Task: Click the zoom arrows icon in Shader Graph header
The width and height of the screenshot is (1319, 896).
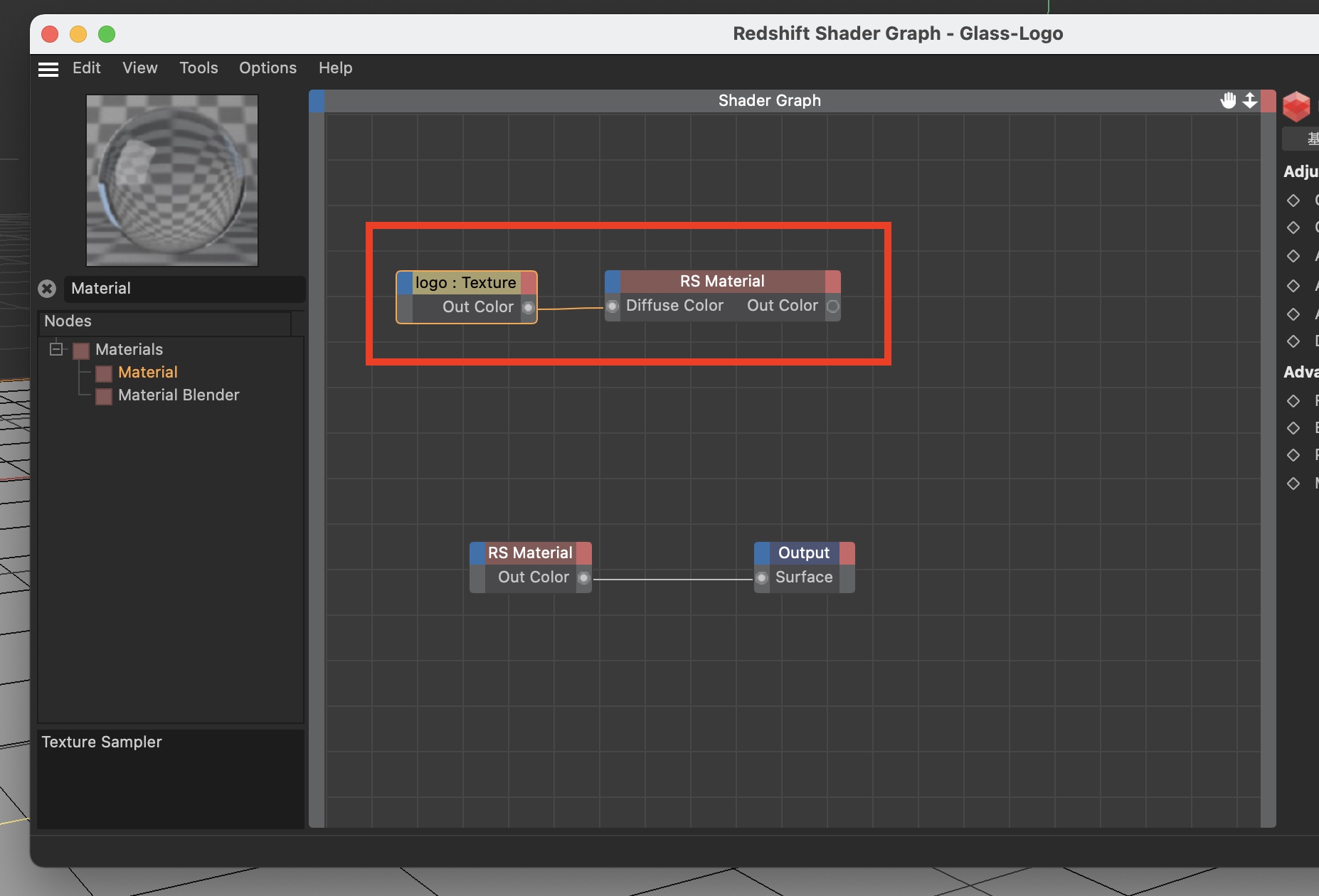Action: pyautogui.click(x=1250, y=100)
